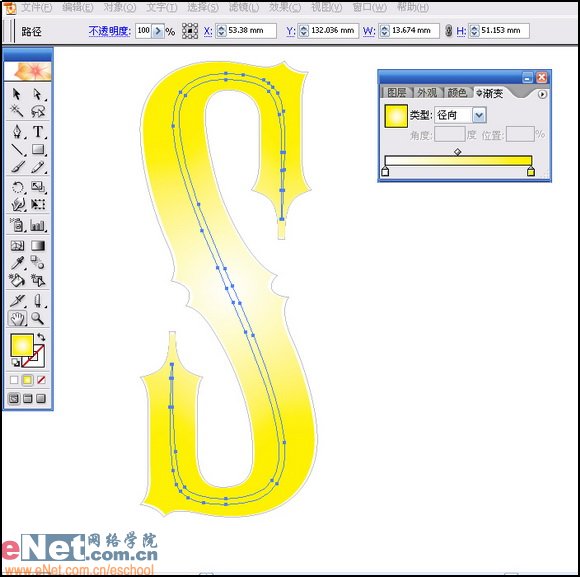Select the Gradient tool in toolbox
The height and width of the screenshot is (577, 580).
pyautogui.click(x=37, y=246)
